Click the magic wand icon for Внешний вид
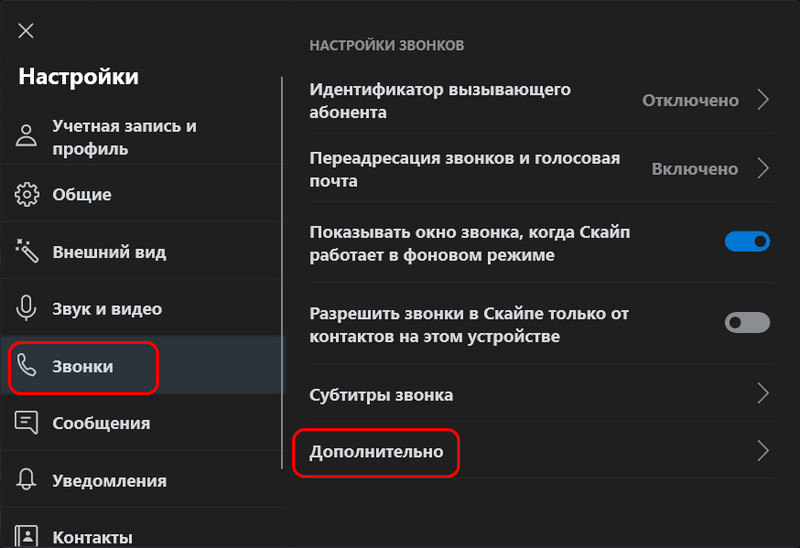The height and width of the screenshot is (548, 800). tap(27, 251)
